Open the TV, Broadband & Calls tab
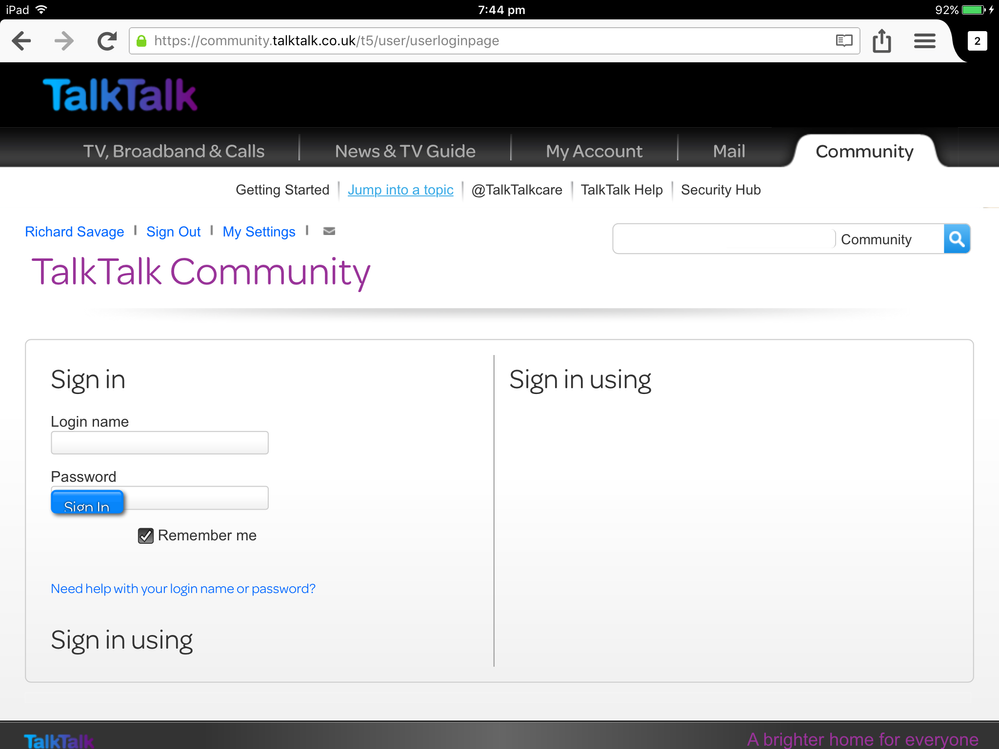 click(x=173, y=151)
